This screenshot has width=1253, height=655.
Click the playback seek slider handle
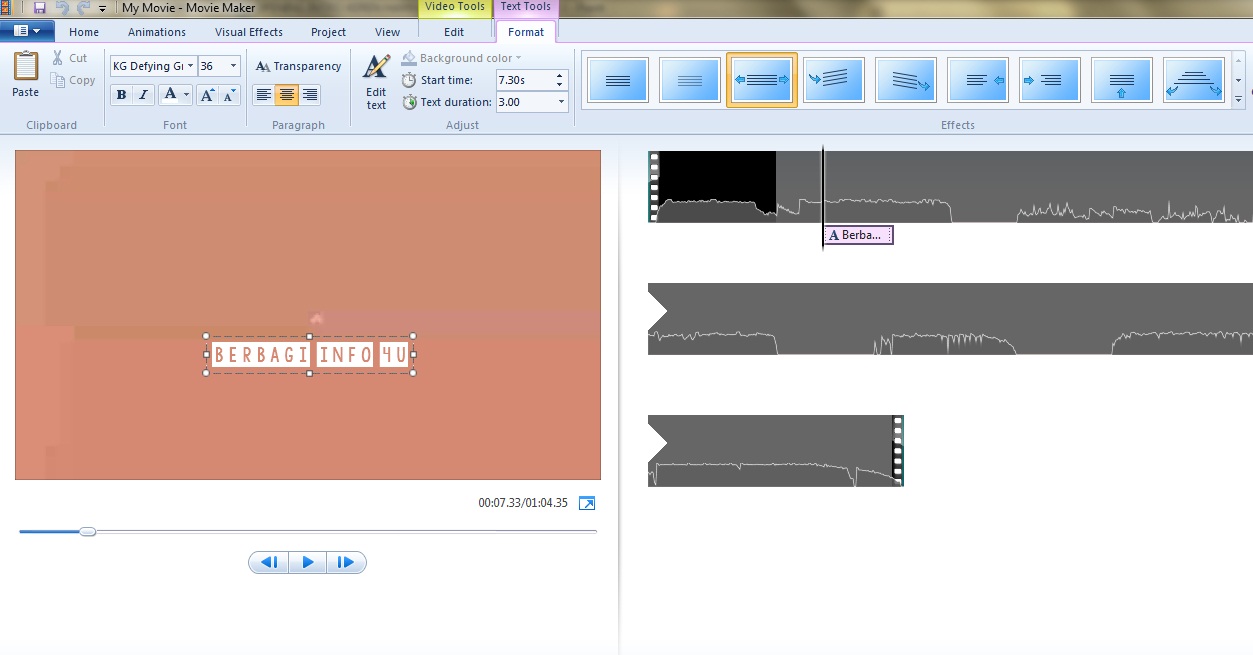coord(87,531)
